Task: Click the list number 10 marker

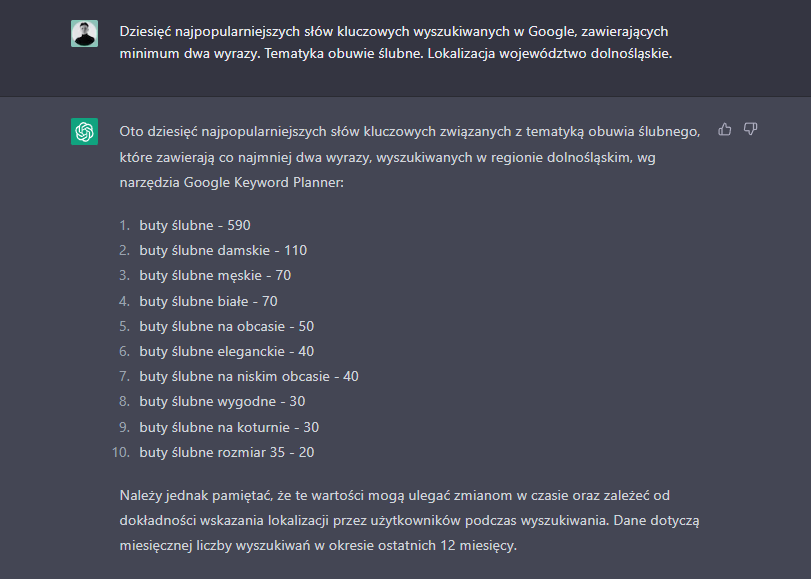Action: pos(121,452)
